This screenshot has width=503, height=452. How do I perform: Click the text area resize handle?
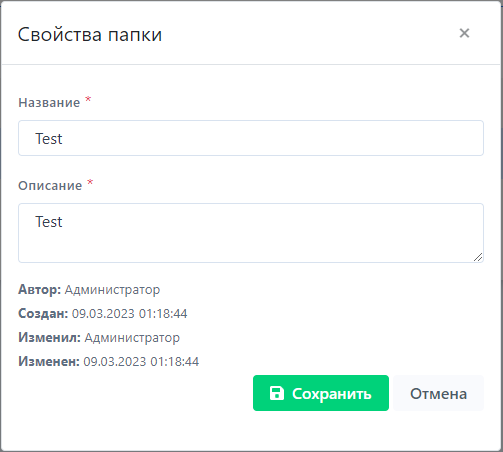(x=478, y=257)
